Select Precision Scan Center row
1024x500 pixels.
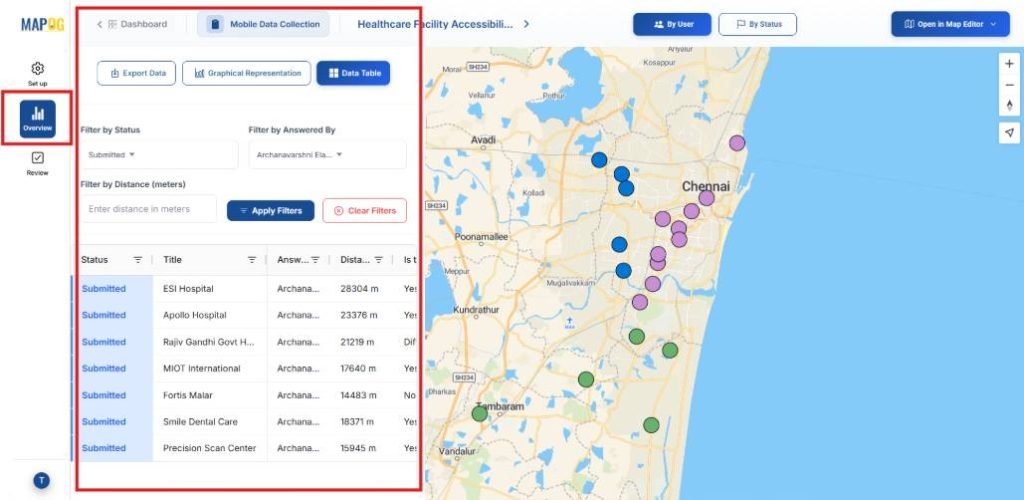point(210,448)
